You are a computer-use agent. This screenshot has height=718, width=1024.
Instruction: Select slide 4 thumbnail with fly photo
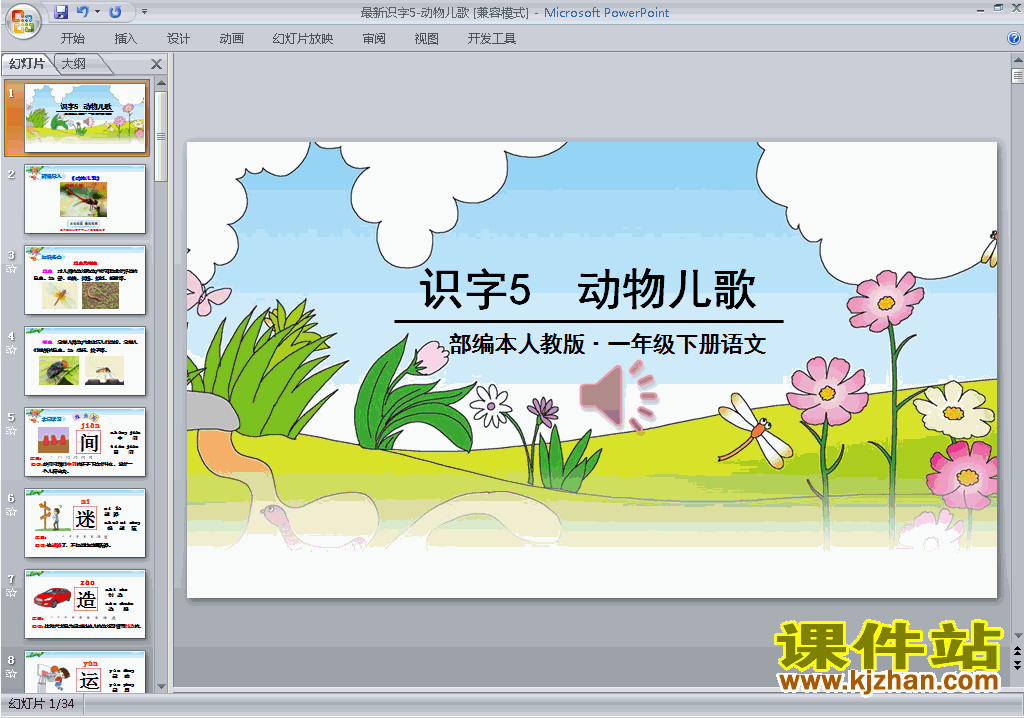[85, 361]
